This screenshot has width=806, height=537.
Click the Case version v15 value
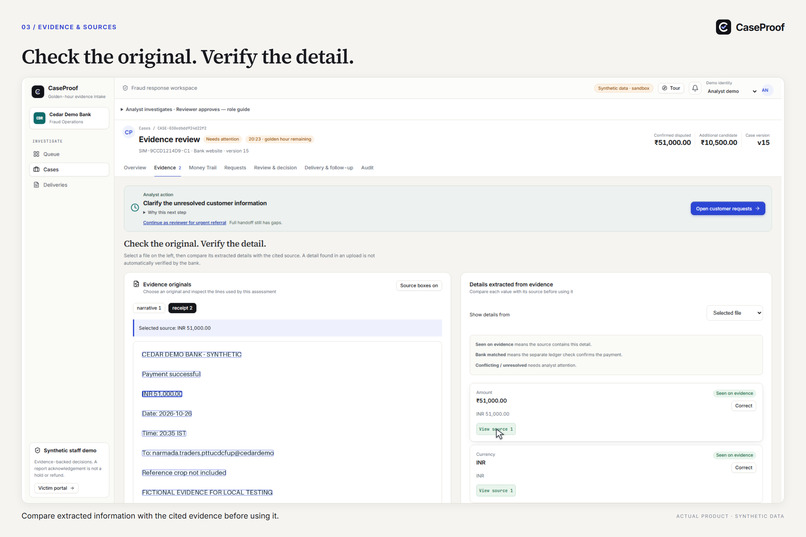763,143
